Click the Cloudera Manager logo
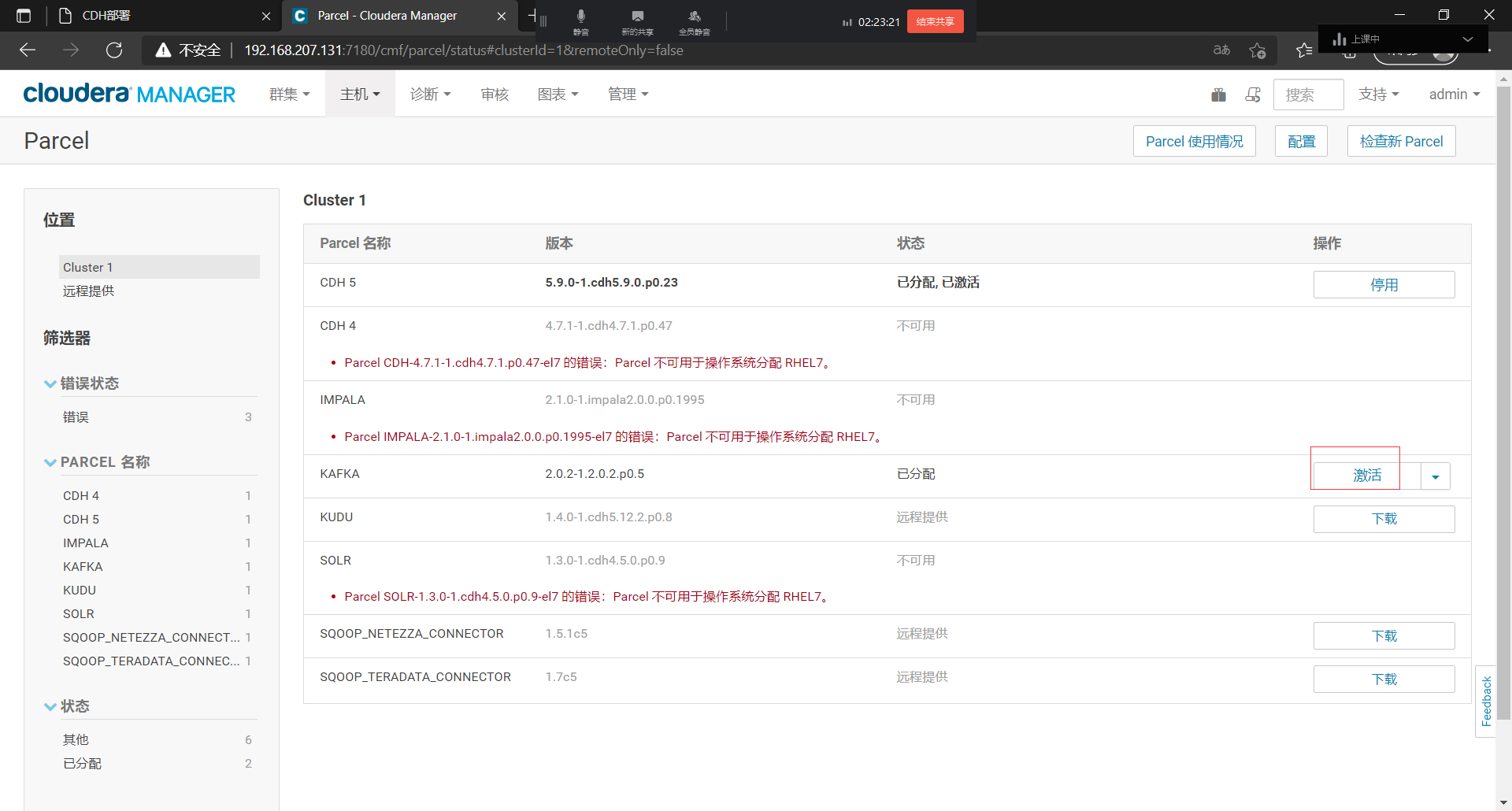 coord(129,94)
